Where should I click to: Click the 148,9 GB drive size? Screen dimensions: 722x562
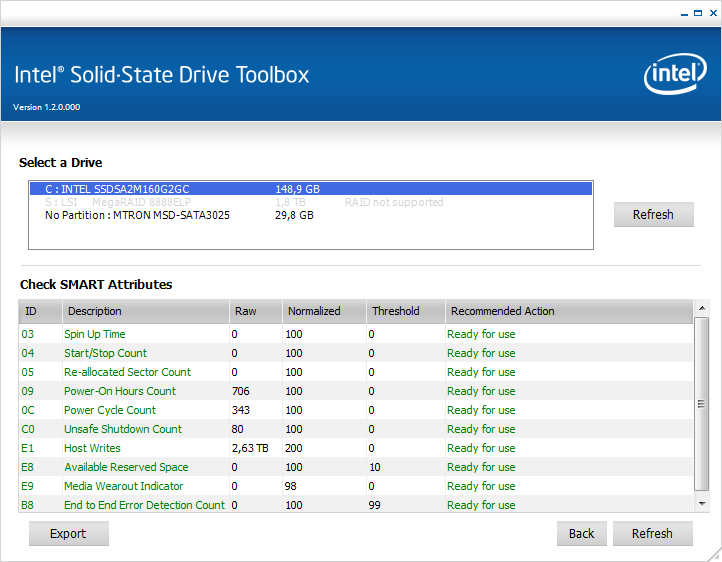pos(297,189)
